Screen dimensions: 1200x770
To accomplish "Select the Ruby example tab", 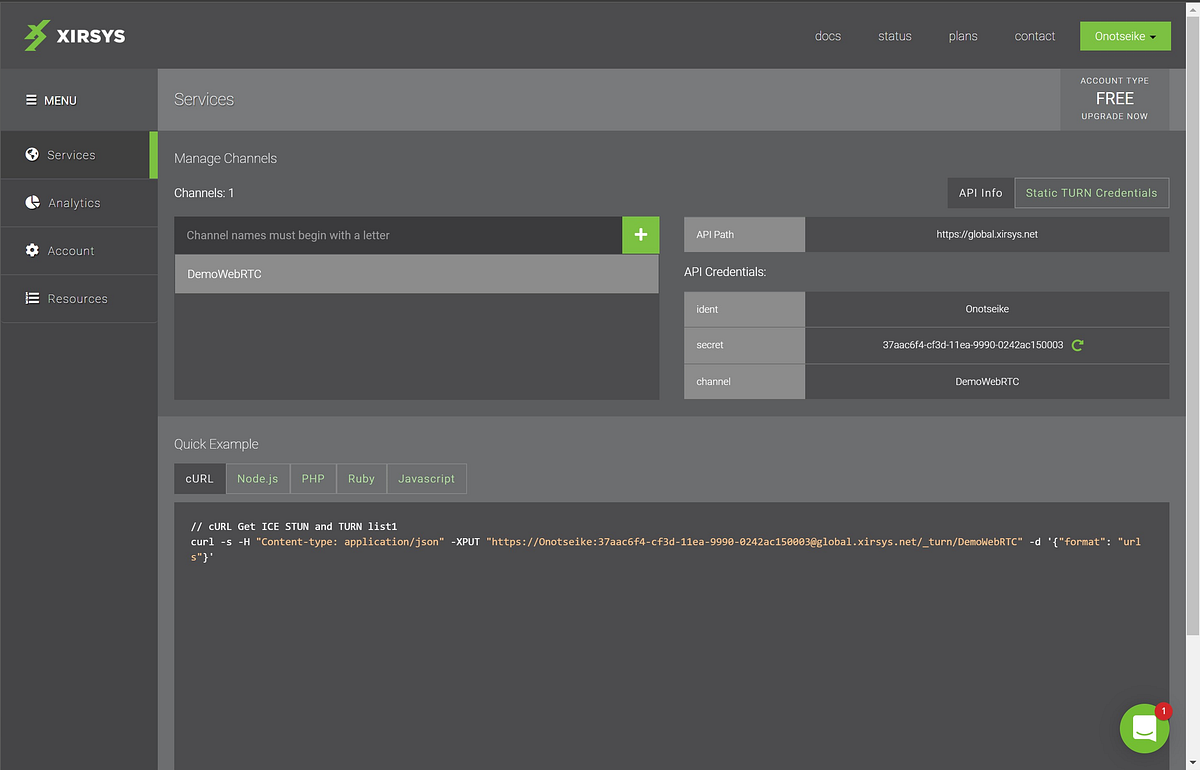I will (x=361, y=478).
